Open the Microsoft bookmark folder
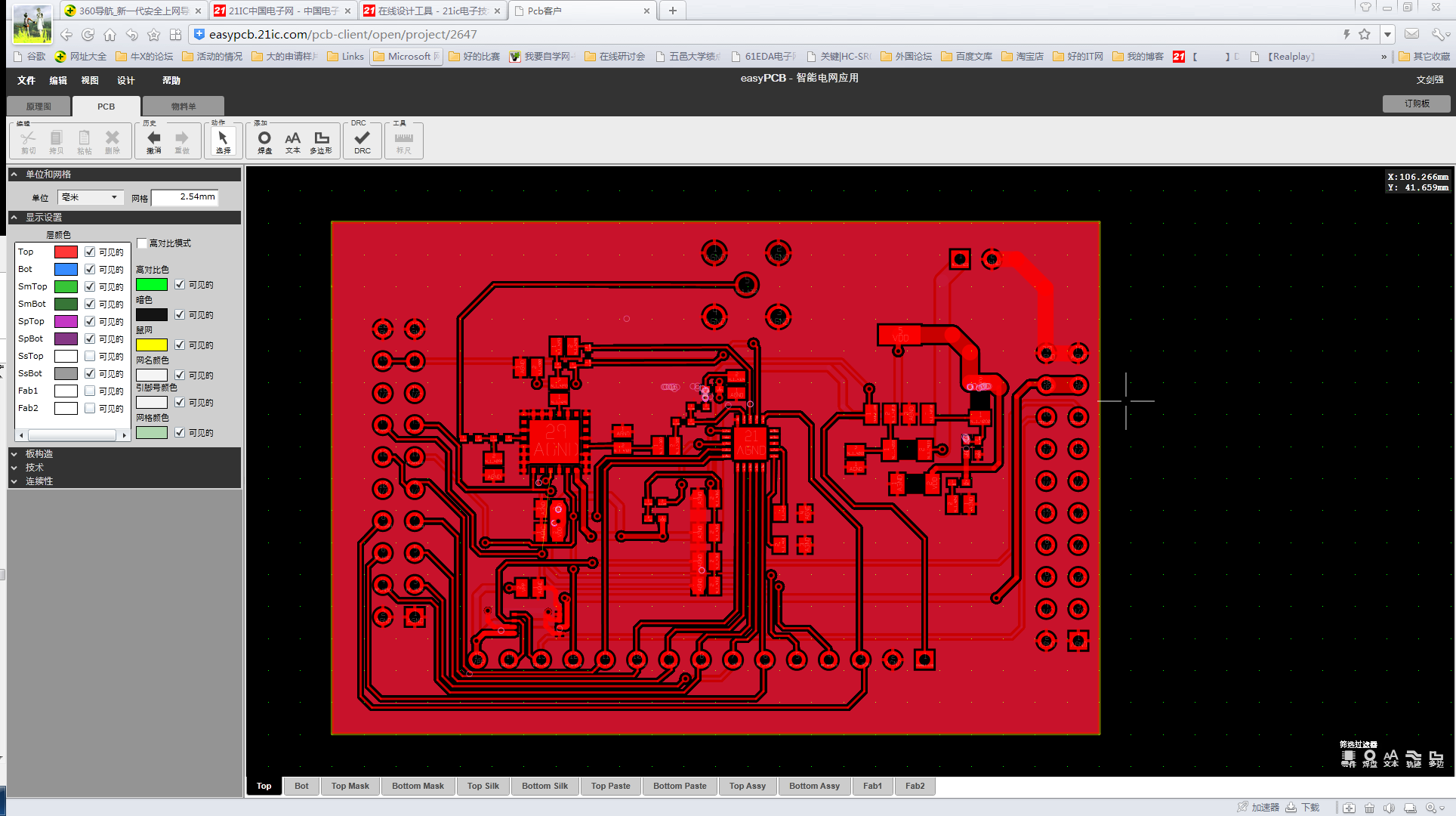Screen dimensions: 1456x816 tap(406, 57)
